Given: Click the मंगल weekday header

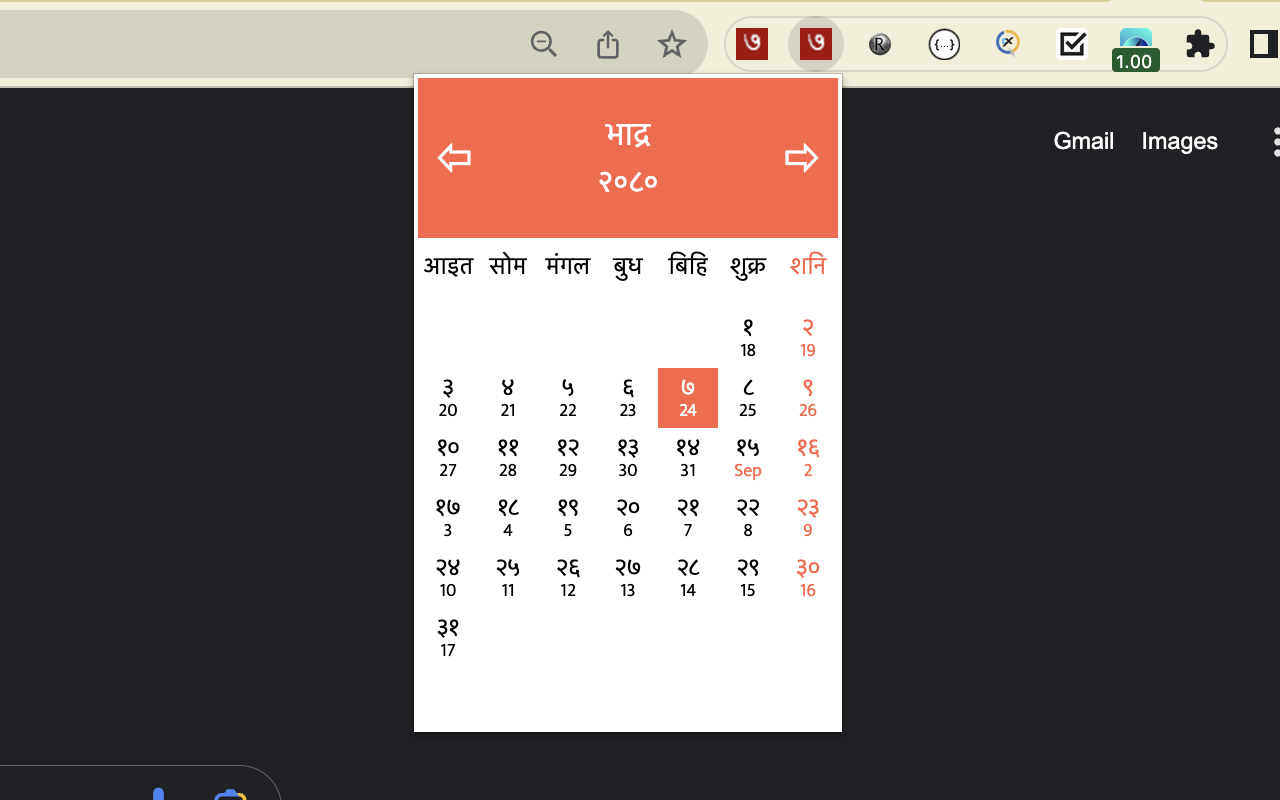Looking at the screenshot, I should tap(568, 265).
